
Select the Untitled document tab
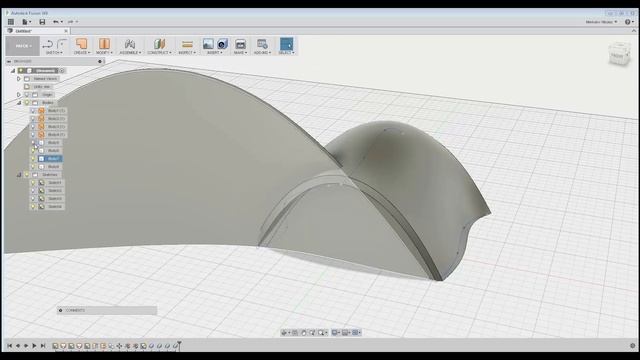click(x=37, y=31)
